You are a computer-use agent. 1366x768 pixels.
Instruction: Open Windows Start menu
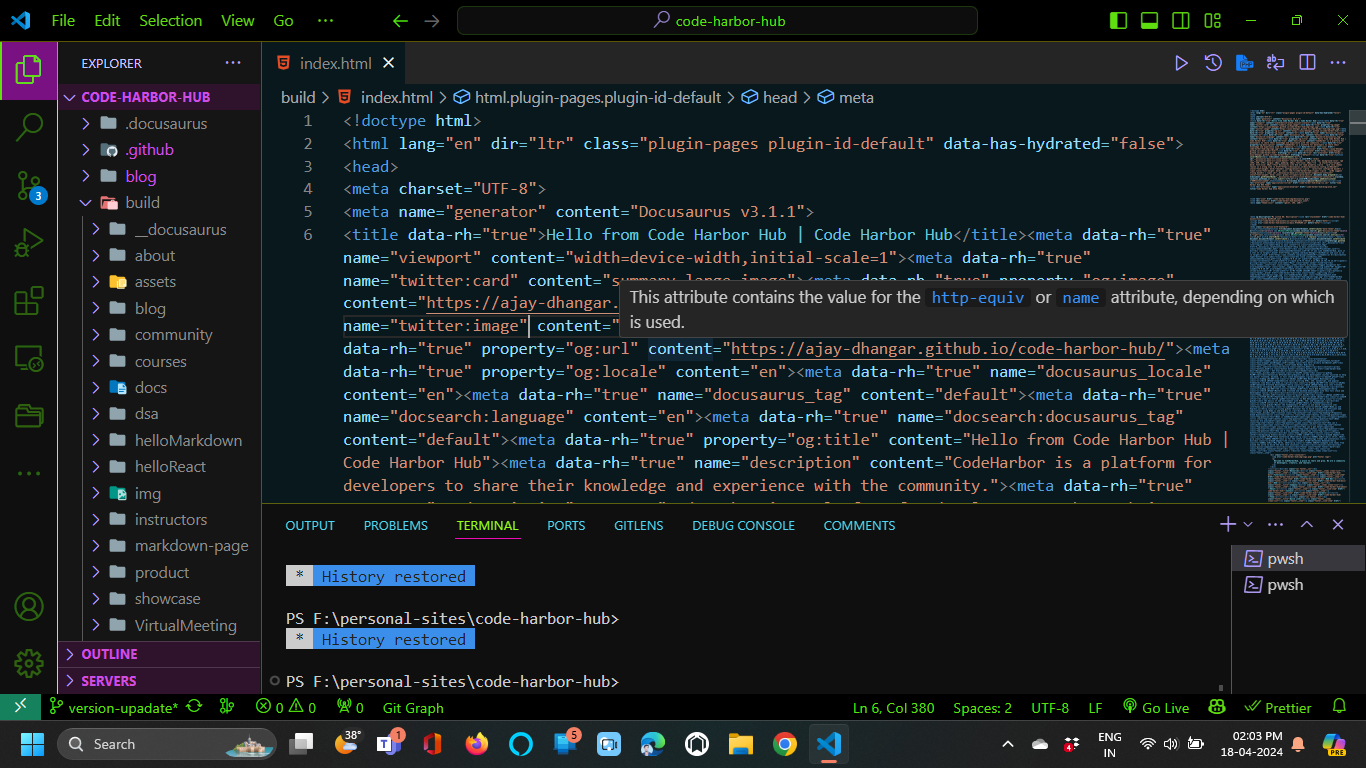(x=33, y=744)
